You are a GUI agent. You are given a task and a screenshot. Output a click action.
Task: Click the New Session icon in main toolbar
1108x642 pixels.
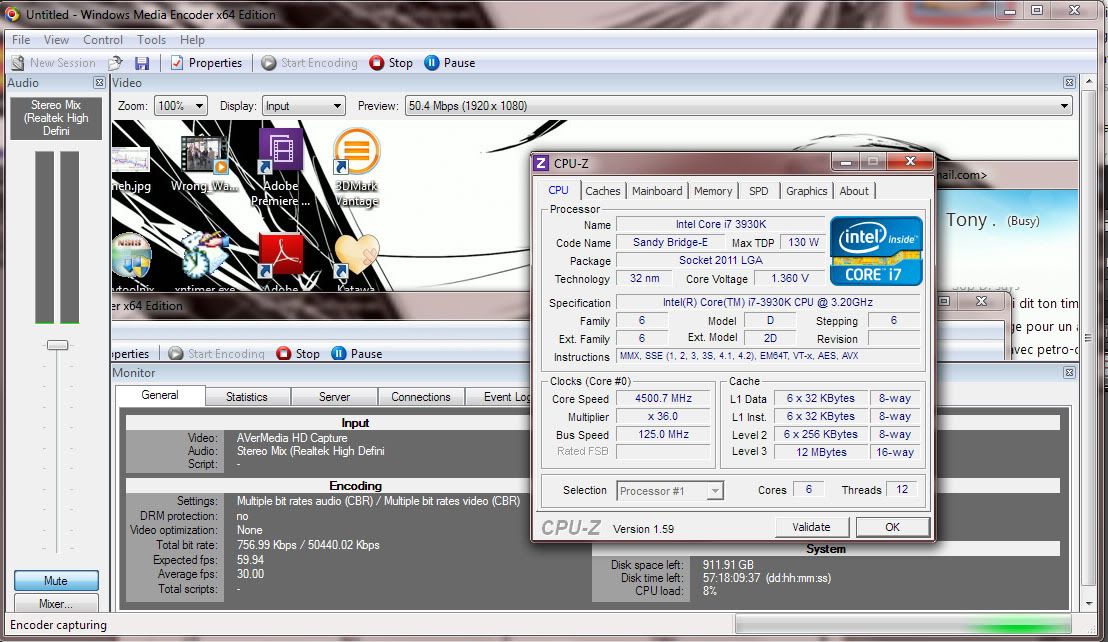pyautogui.click(x=18, y=63)
